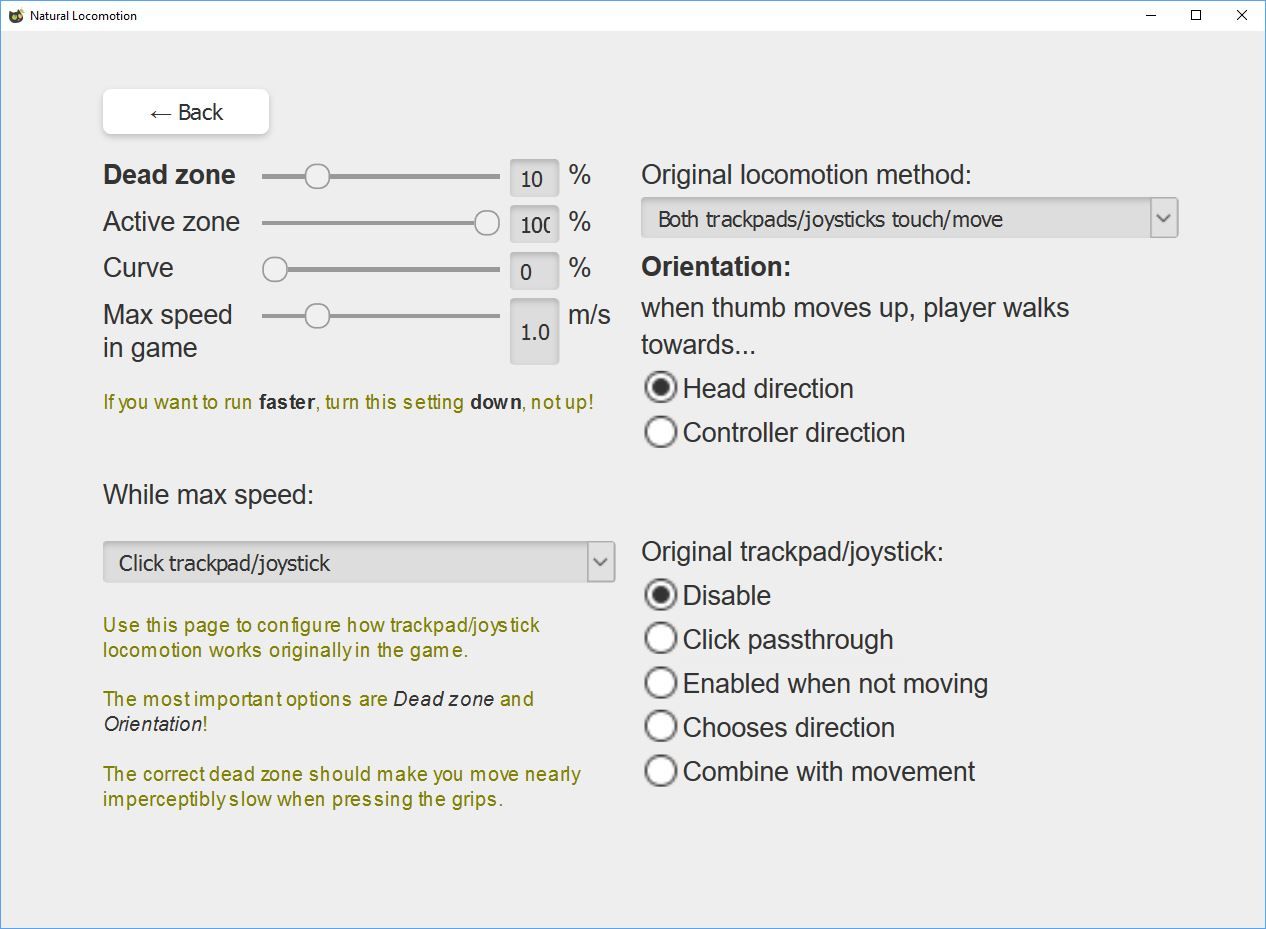Image resolution: width=1266 pixels, height=929 pixels.
Task: Click the Natural Locomotion app icon in title bar
Action: pos(16,16)
